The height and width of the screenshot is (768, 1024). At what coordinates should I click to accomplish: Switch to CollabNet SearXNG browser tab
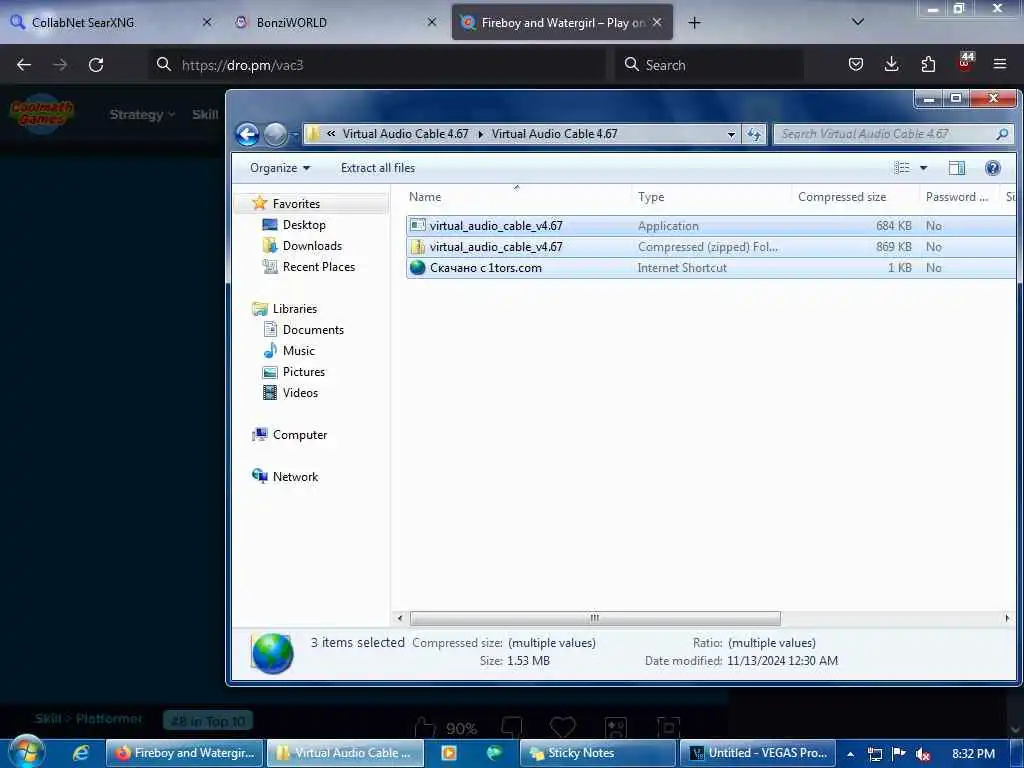[x=111, y=22]
